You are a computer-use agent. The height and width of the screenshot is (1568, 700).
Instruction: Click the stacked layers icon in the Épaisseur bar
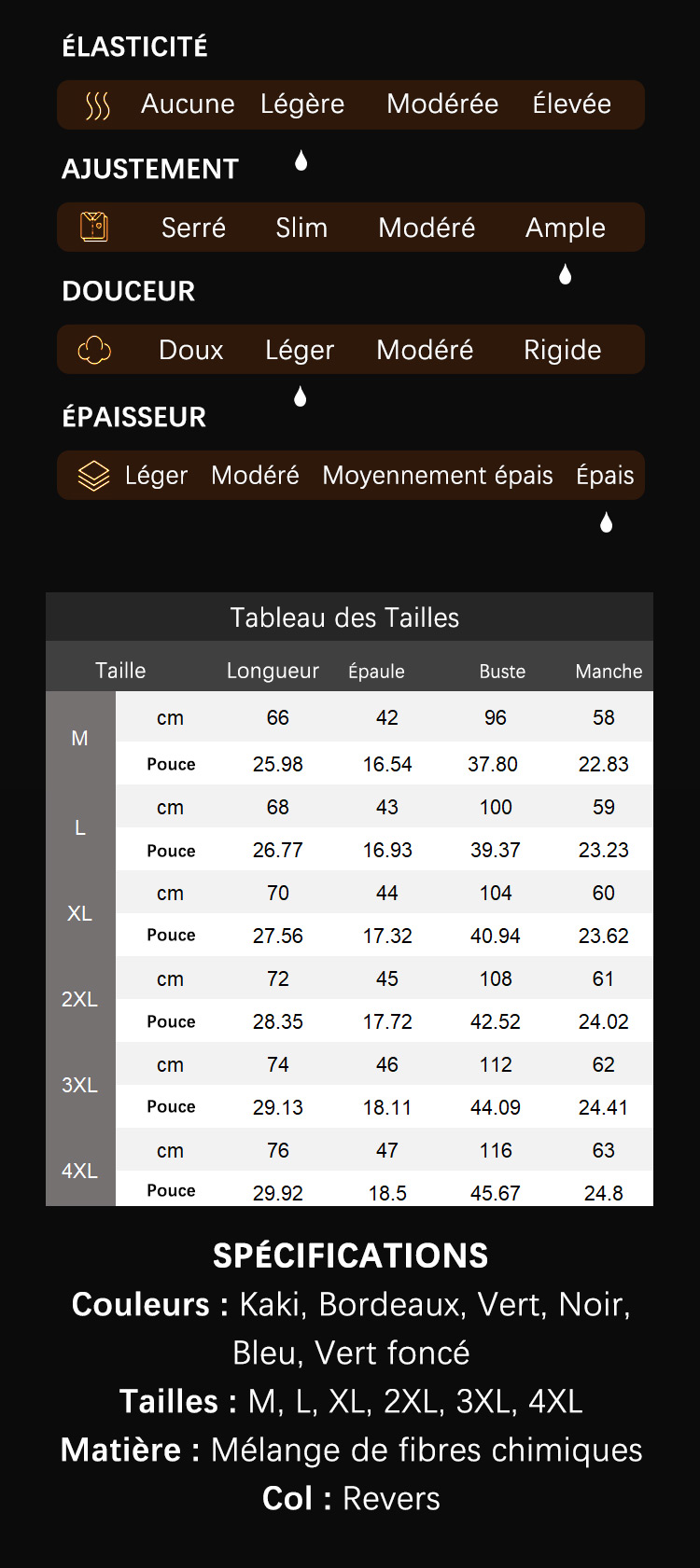click(93, 476)
